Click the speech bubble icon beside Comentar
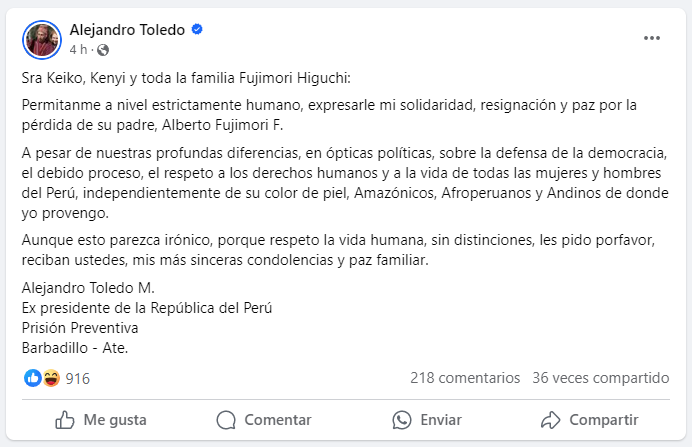The width and height of the screenshot is (692, 447). point(226,419)
